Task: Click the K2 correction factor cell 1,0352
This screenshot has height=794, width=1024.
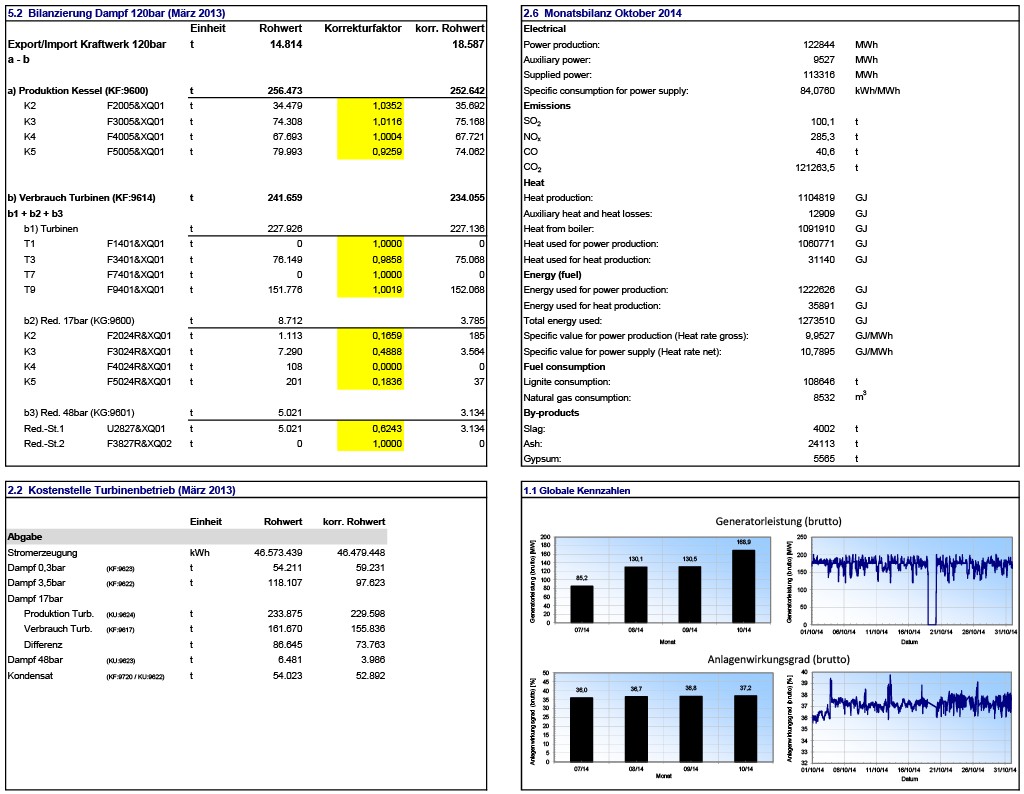Action: [371, 105]
